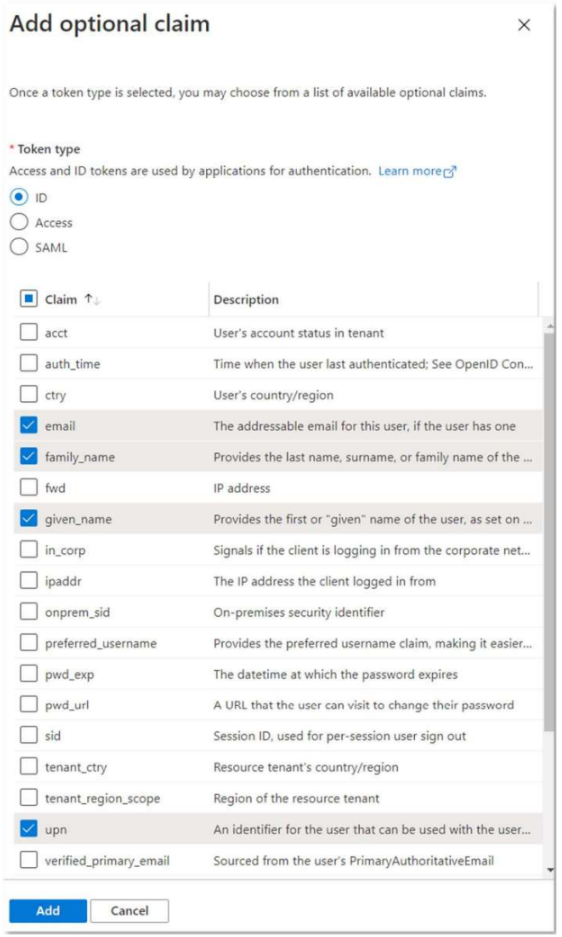Click the claims list scrollbar thumb
Screen dimensions: 562x937
click(549, 532)
